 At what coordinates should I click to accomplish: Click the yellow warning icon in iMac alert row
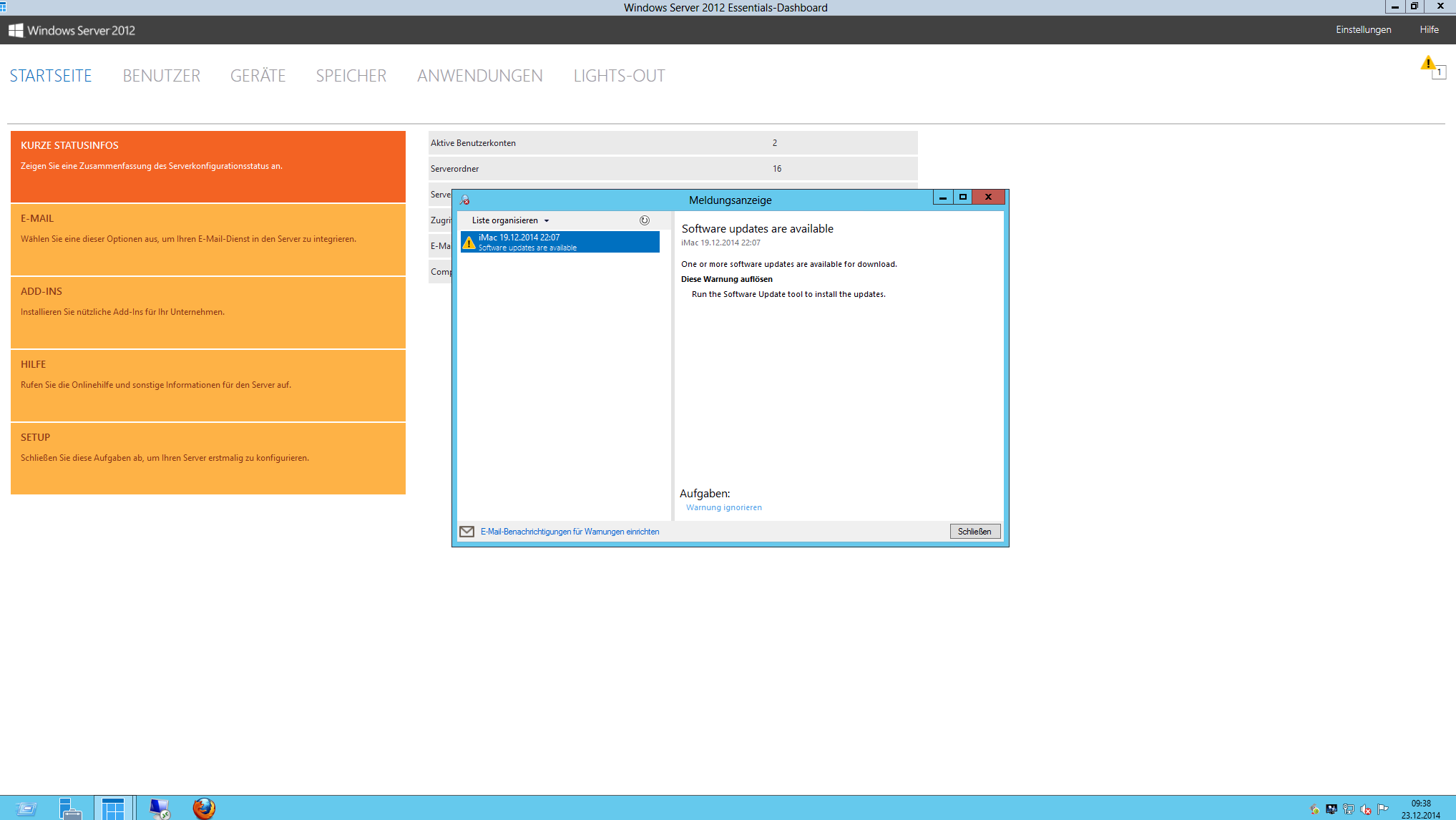[469, 243]
